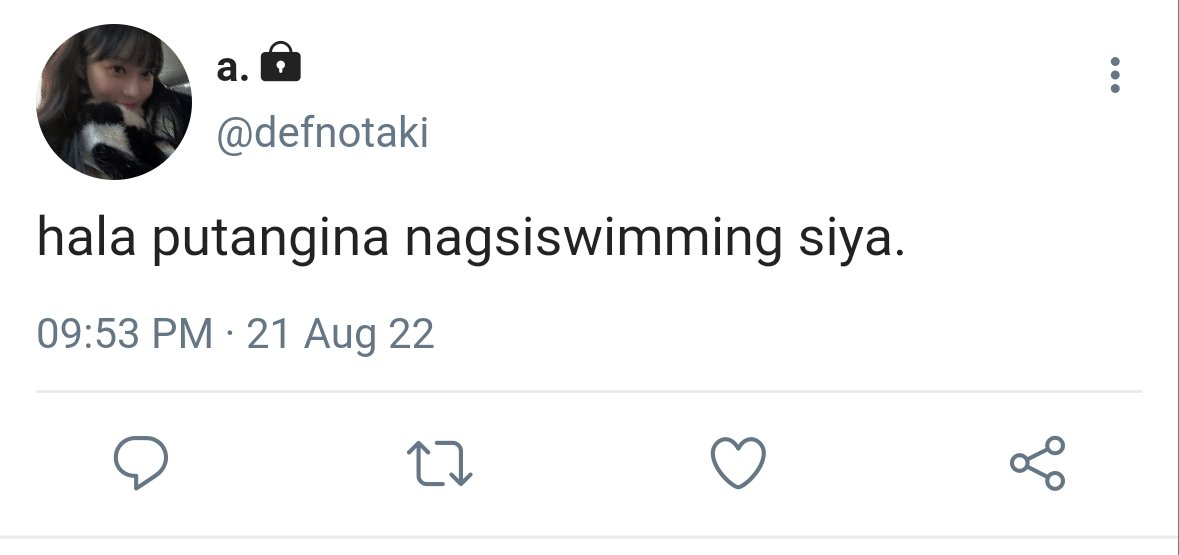Image resolution: width=1179 pixels, height=555 pixels.
Task: Open the profile picture of user a.
Action: pos(114,102)
